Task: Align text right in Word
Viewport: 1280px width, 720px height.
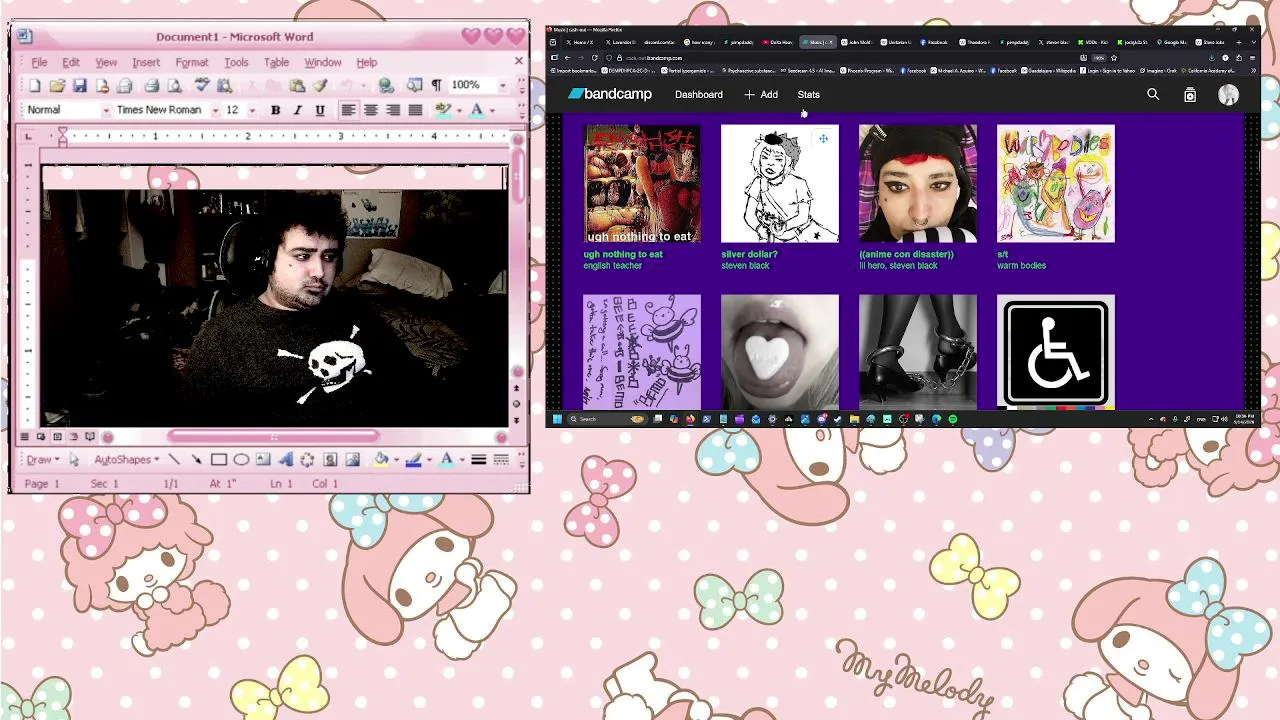Action: pyautogui.click(x=393, y=110)
